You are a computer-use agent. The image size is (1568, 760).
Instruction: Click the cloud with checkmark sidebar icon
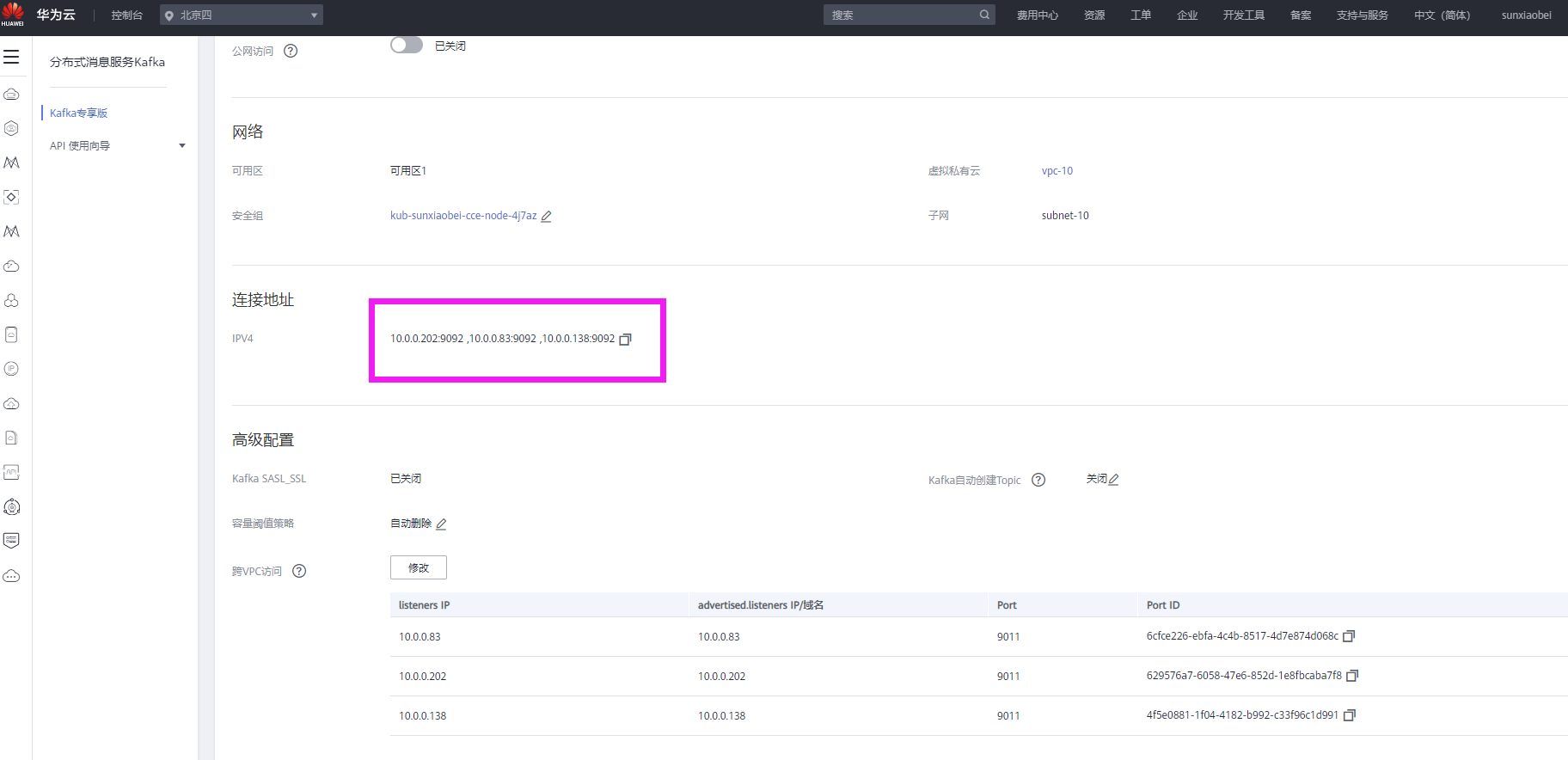11,266
